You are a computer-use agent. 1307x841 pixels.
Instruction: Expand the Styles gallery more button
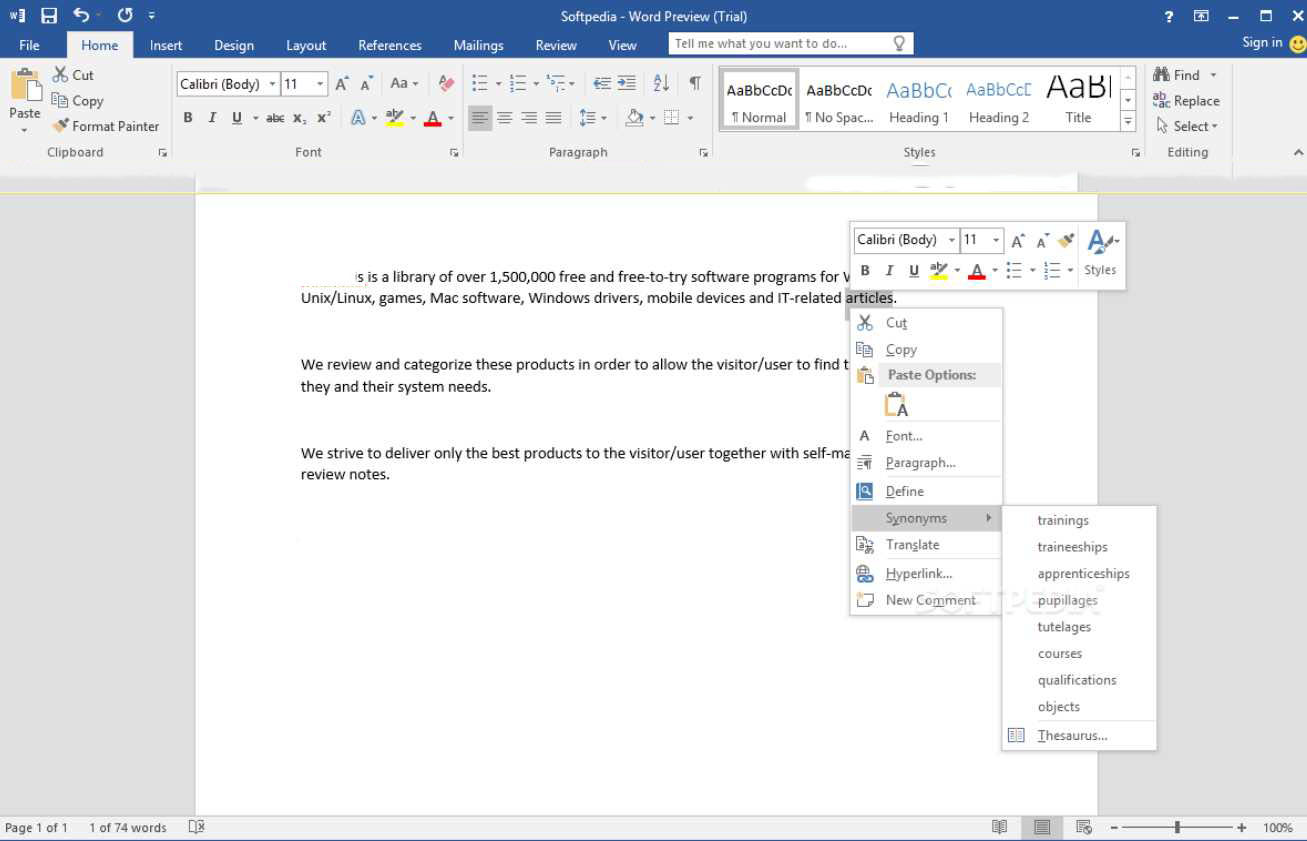(1128, 122)
